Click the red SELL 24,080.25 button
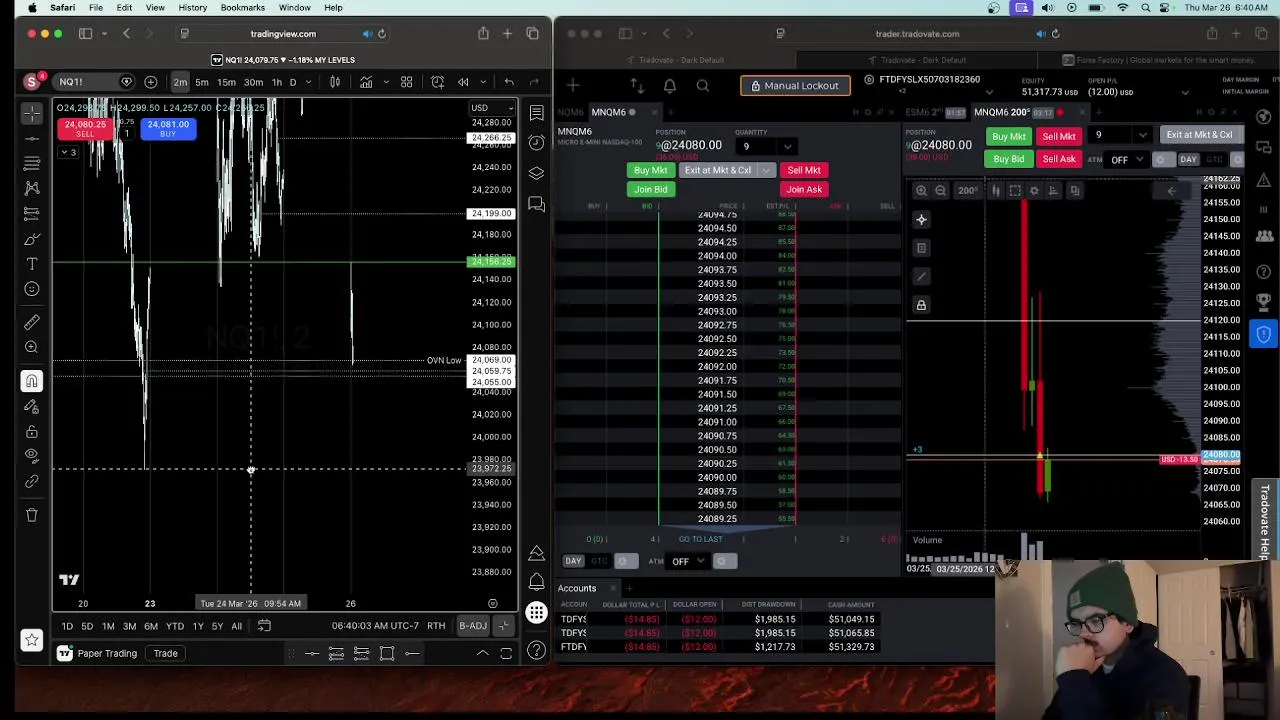Image resolution: width=1280 pixels, height=720 pixels. point(84,129)
